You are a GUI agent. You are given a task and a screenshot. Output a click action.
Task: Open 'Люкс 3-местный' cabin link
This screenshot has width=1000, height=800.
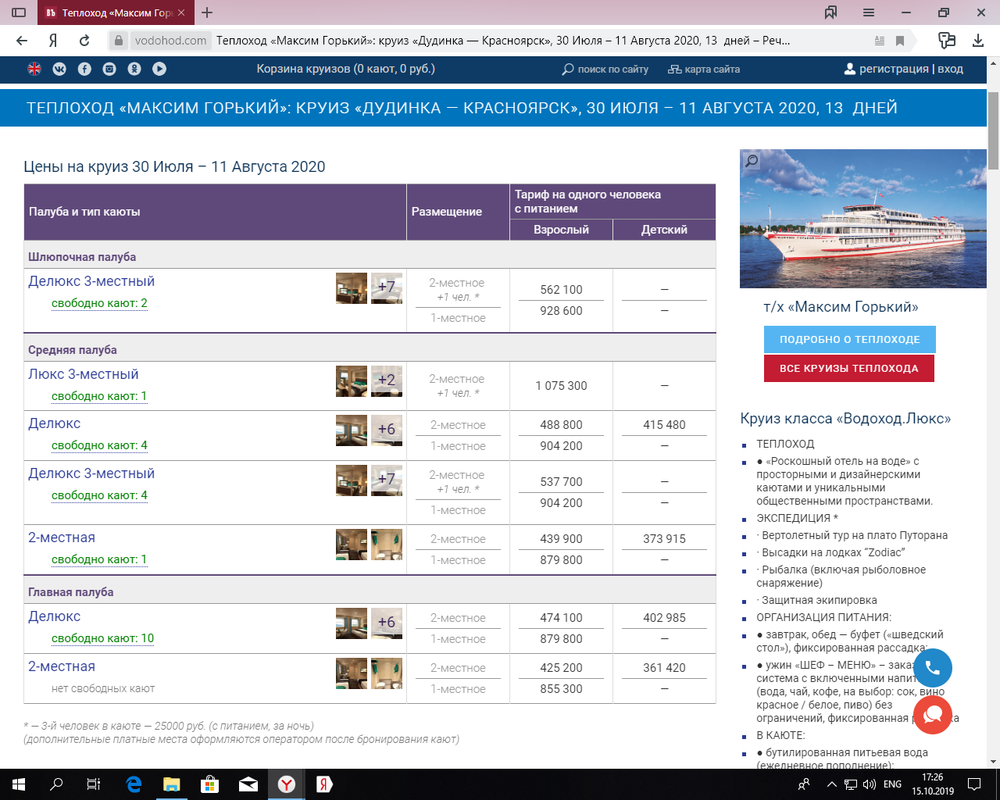(83, 374)
